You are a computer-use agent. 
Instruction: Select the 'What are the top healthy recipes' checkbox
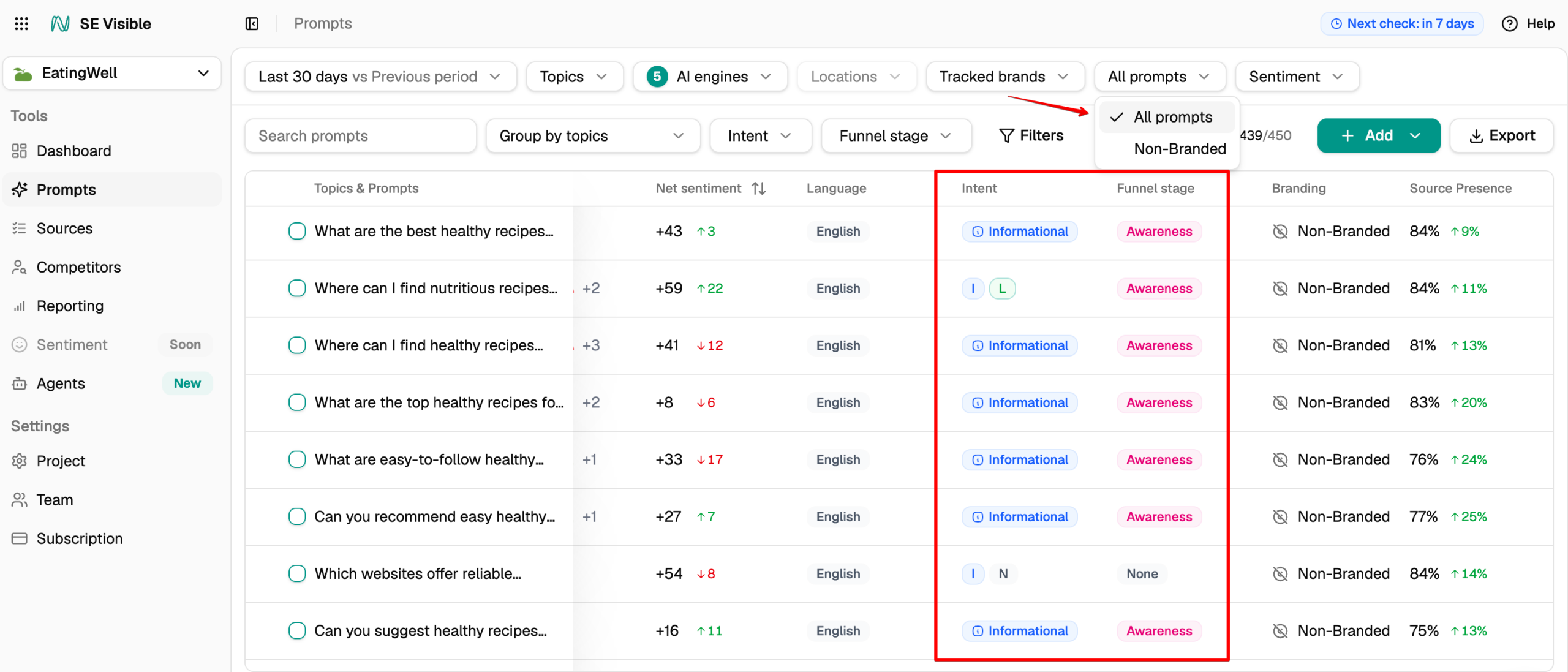297,402
